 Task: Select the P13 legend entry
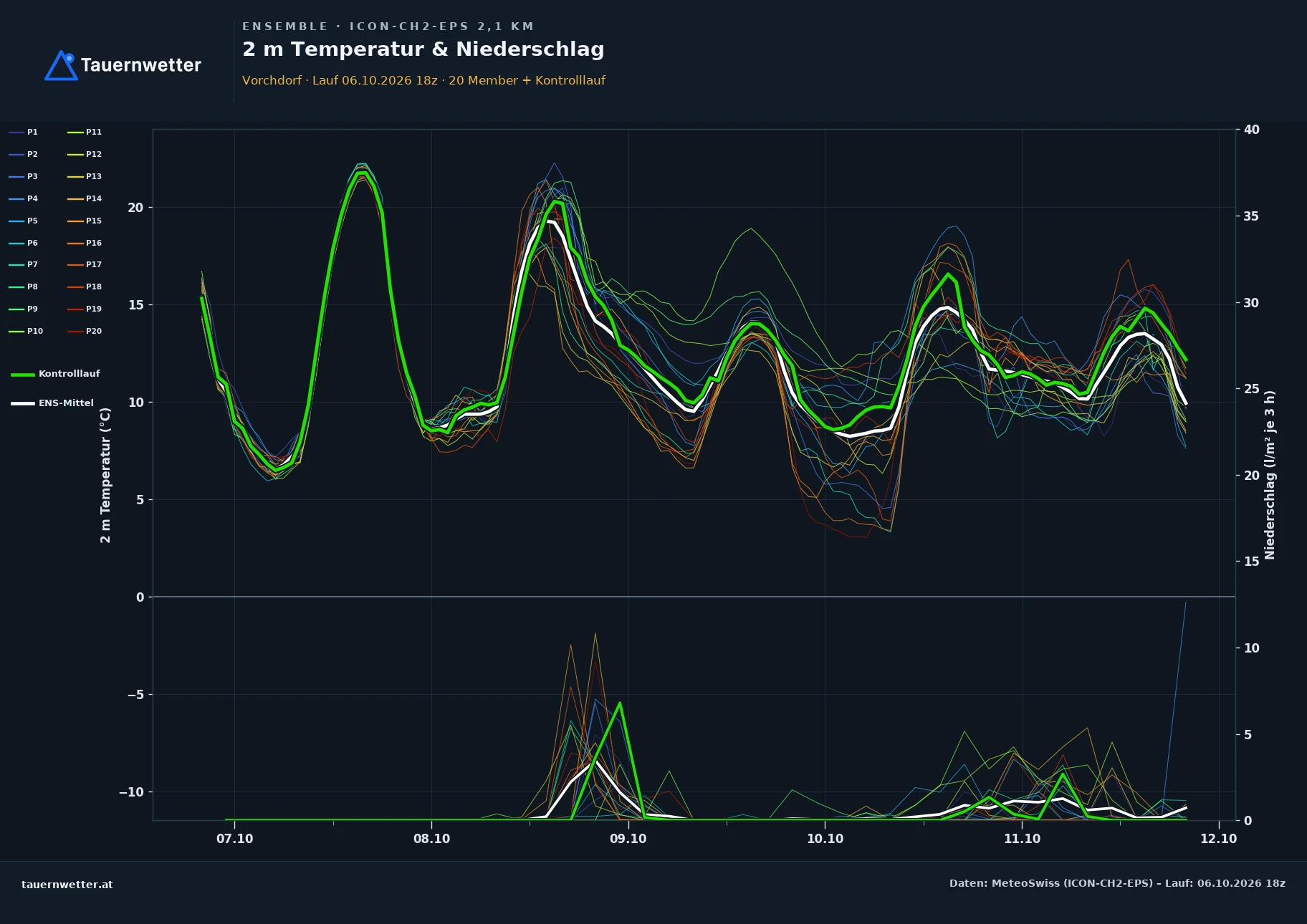(85, 177)
